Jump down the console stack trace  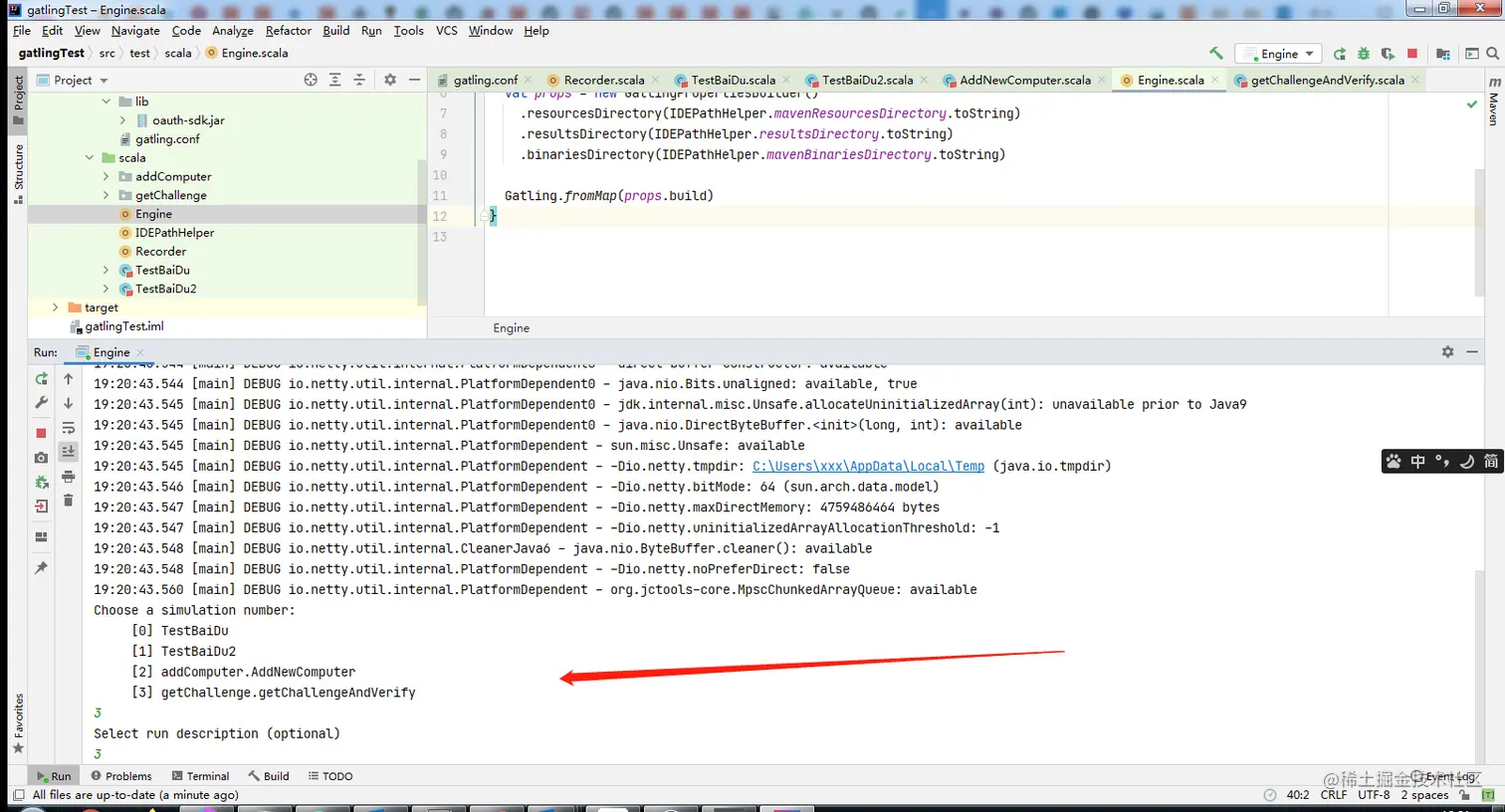[68, 403]
